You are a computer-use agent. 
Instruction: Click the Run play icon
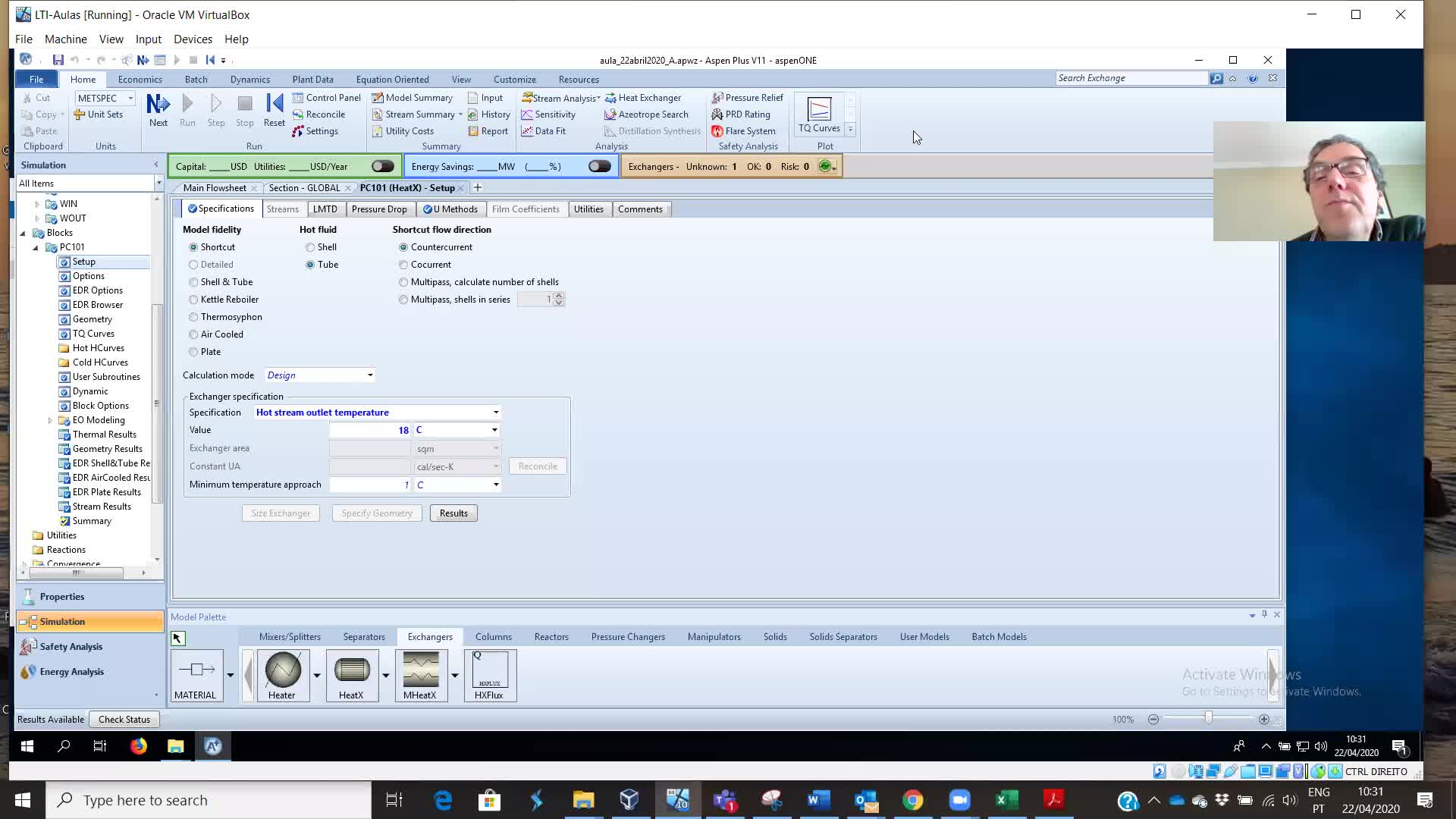(187, 110)
